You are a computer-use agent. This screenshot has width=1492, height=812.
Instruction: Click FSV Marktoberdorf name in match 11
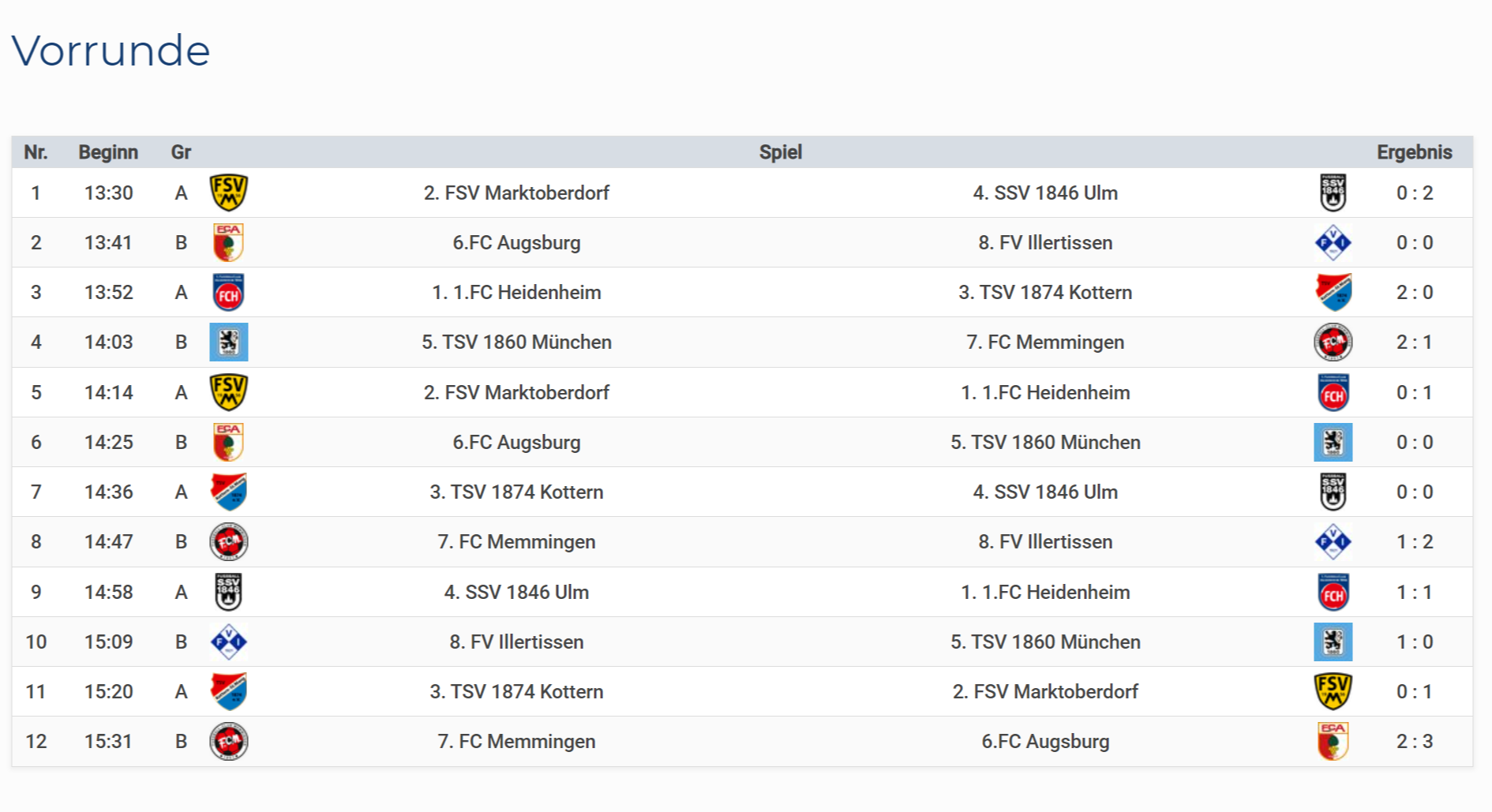point(1045,692)
